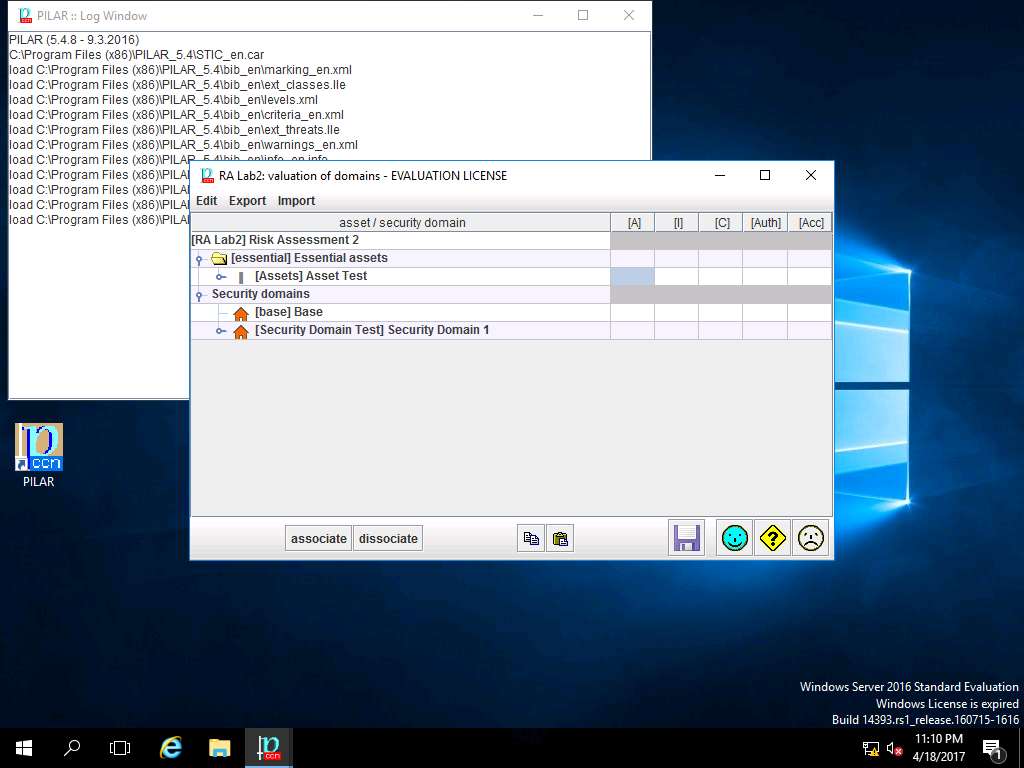Click highlighted [A] cell of Asset Test

633,276
